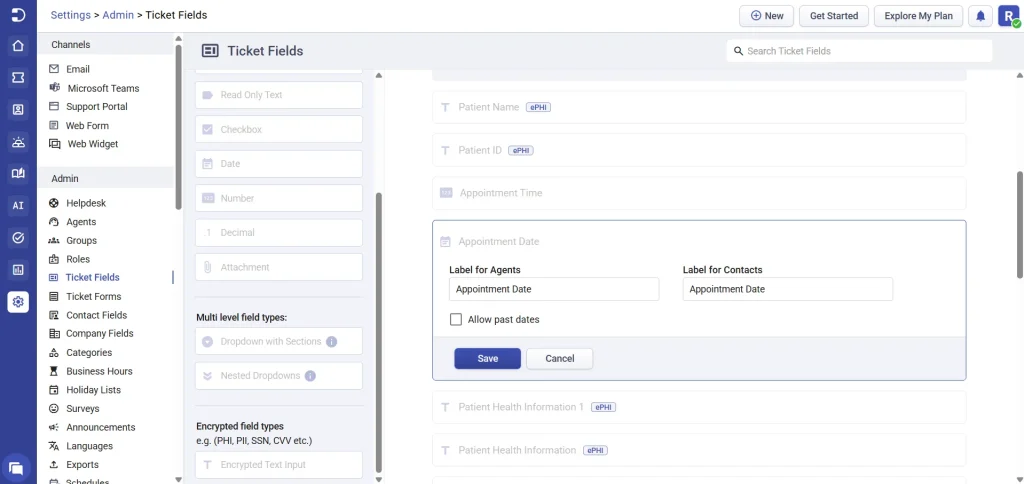Click the Explore My Plan button
Viewport: 1024px width, 484px height.
(x=918, y=16)
